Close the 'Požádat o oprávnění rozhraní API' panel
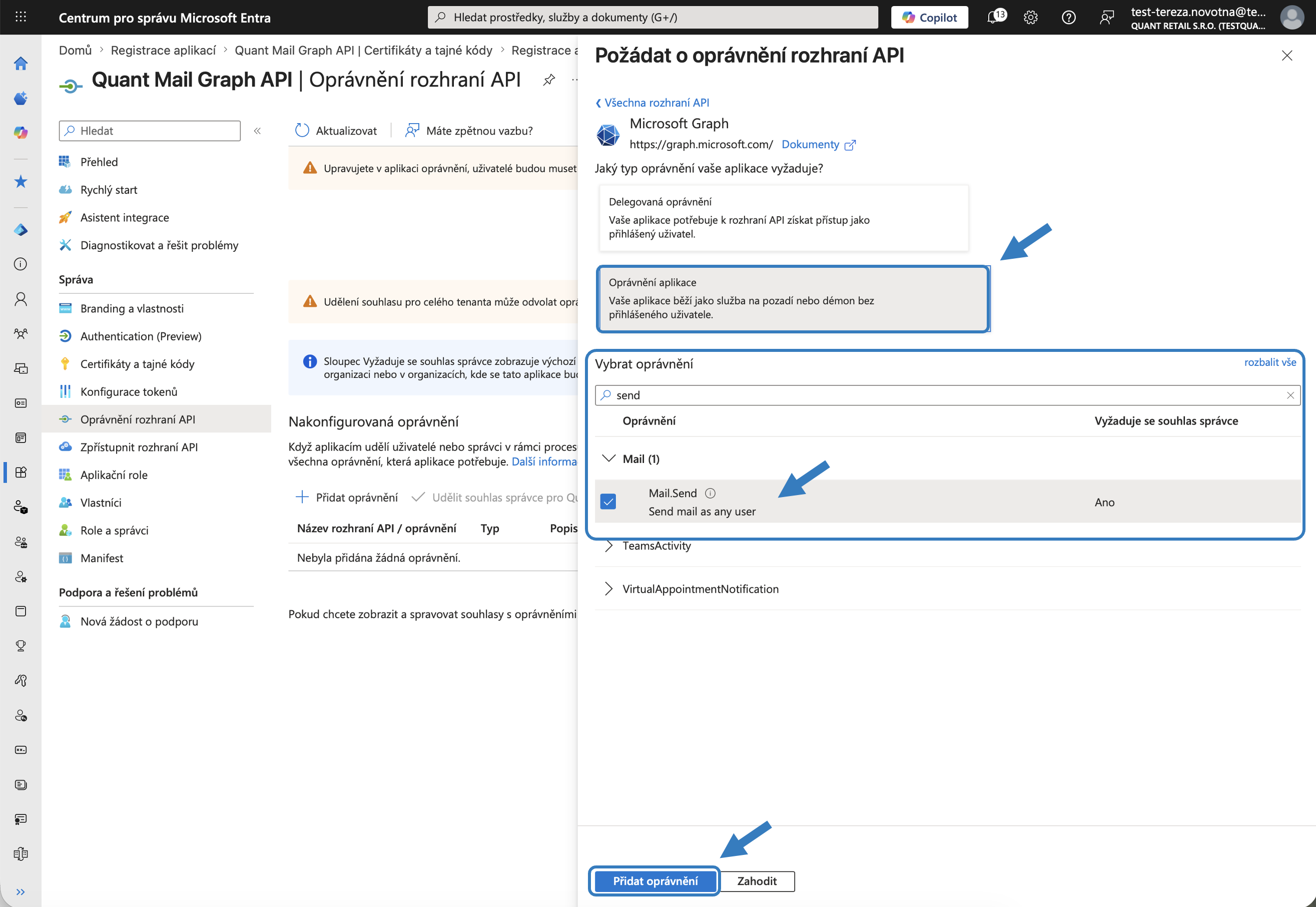Screen dimensions: 1316x907 [1286, 56]
